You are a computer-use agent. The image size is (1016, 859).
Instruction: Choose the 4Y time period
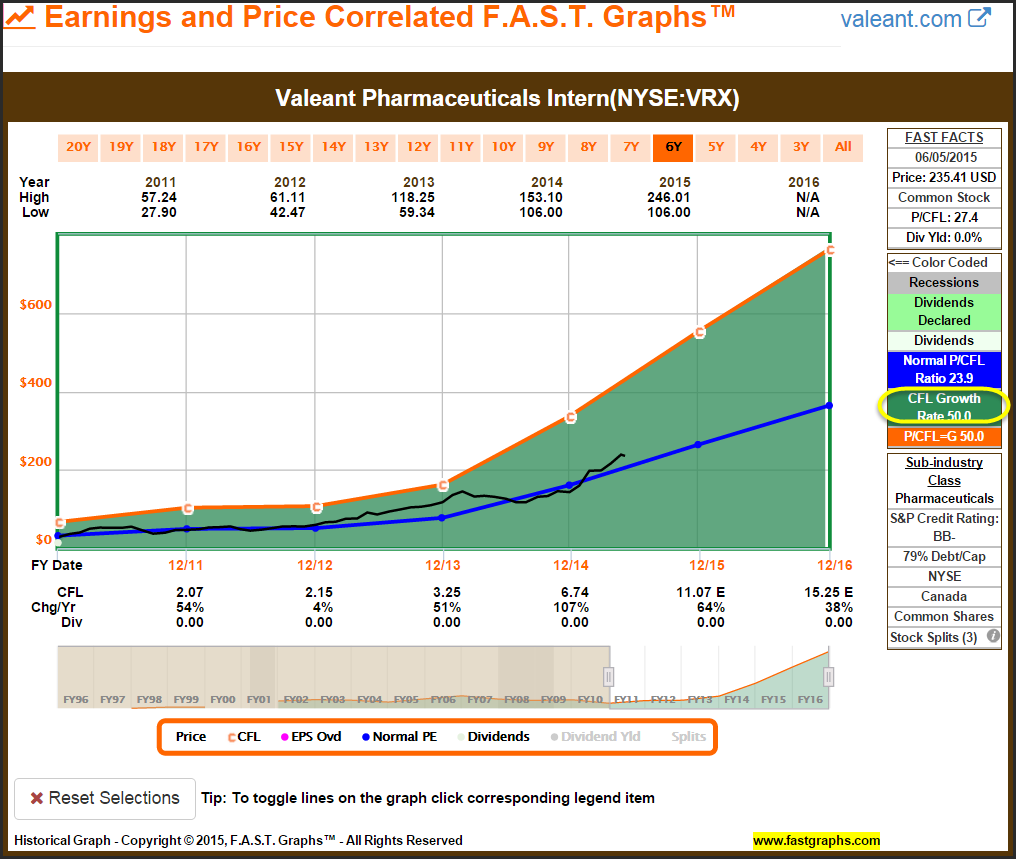tap(758, 147)
